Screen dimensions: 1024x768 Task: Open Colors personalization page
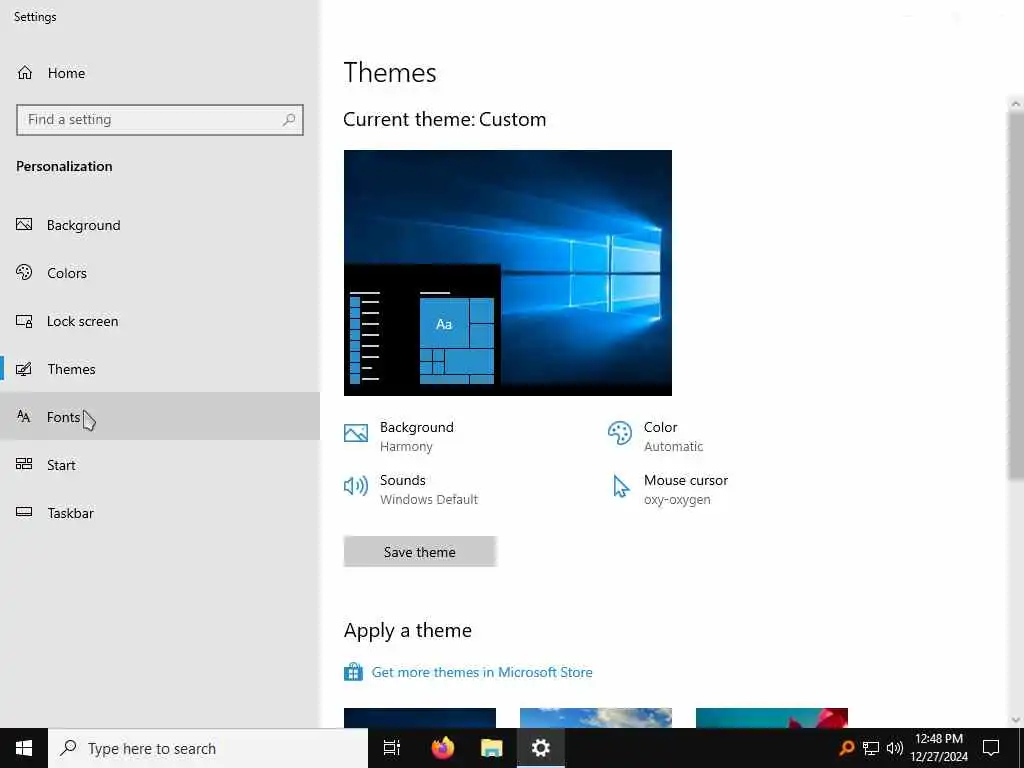pyautogui.click(x=160, y=273)
